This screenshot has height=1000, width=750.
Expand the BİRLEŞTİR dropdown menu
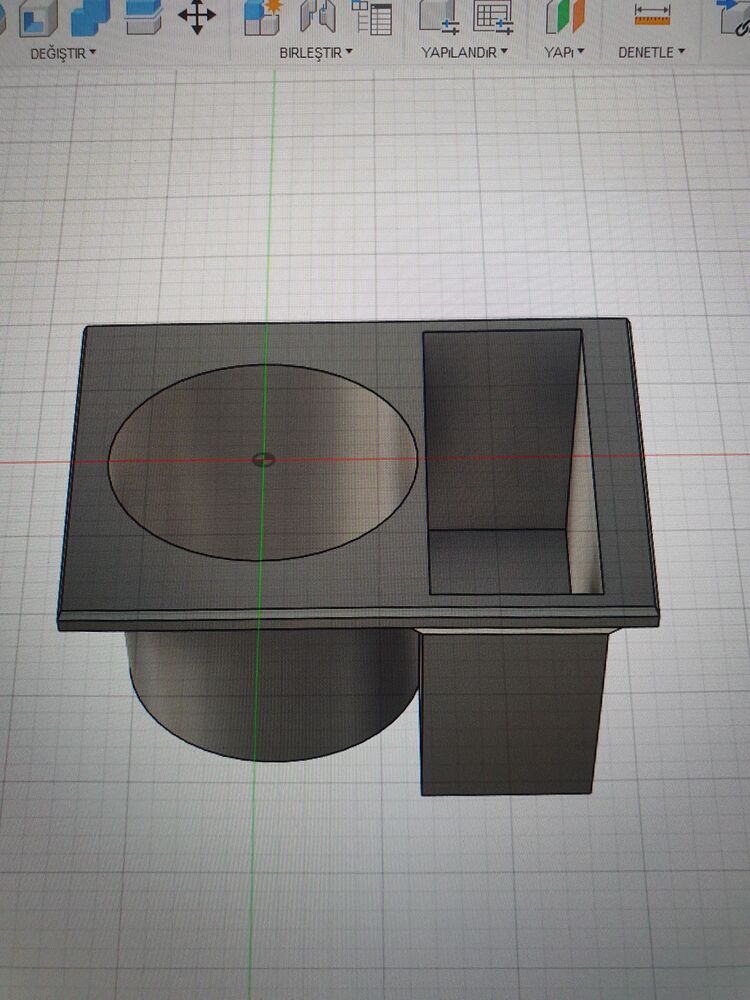point(316,53)
